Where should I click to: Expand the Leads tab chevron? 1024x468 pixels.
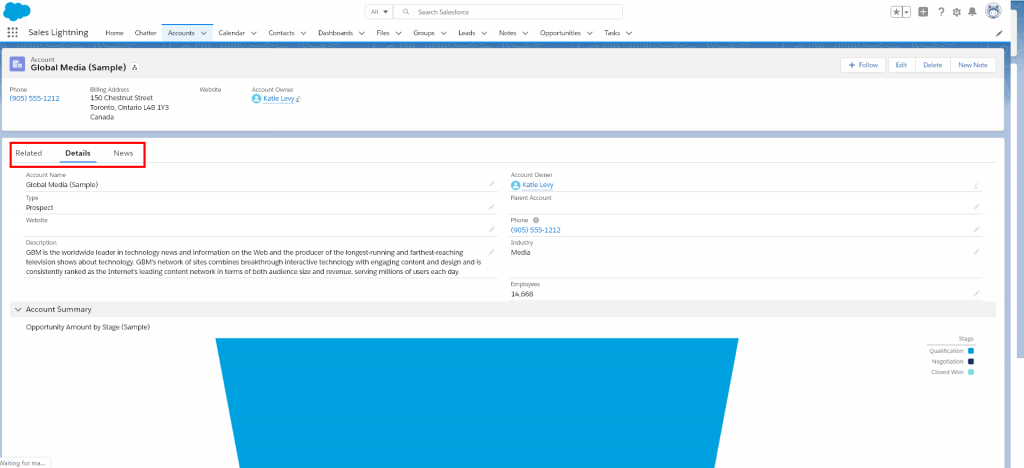pyautogui.click(x=484, y=33)
